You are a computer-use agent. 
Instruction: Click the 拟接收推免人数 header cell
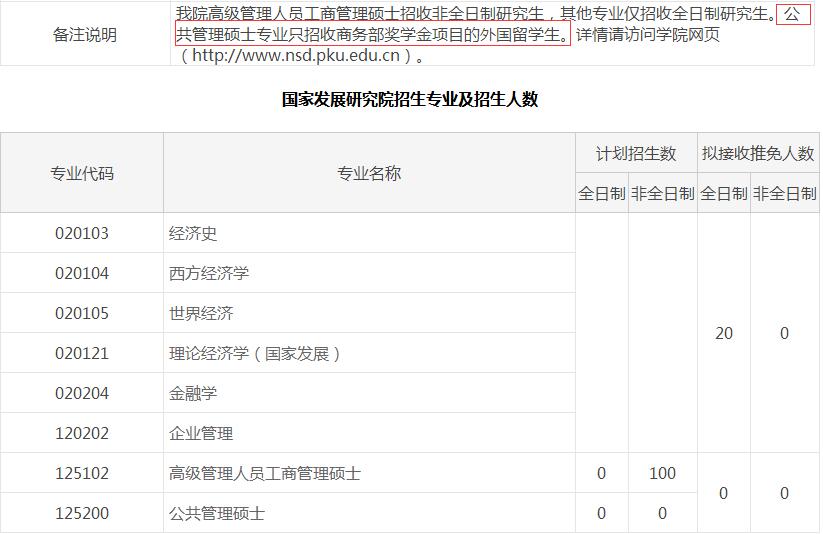(x=758, y=153)
